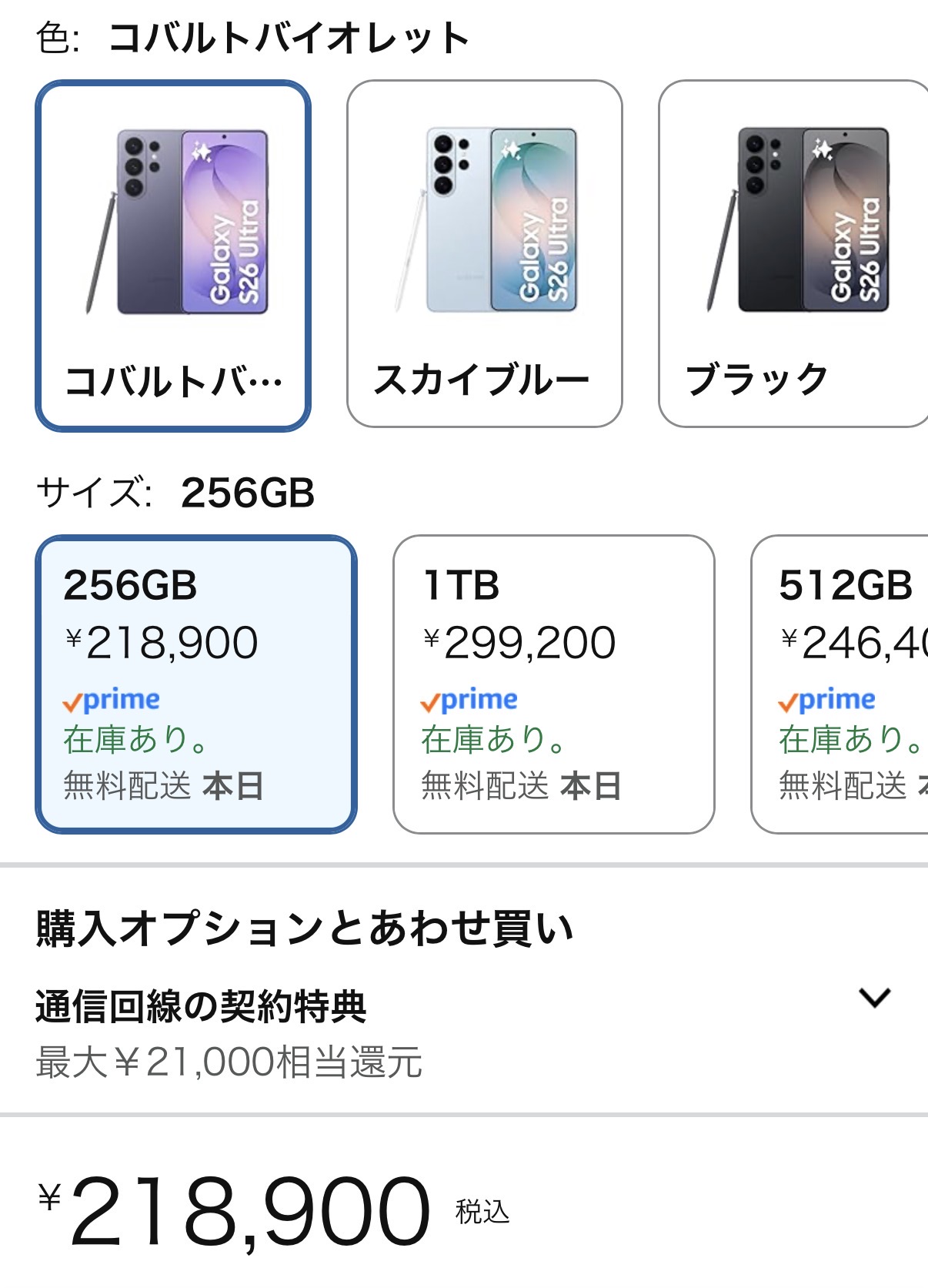Click the cobalt violet Galaxy S26 Ultra image

pos(177,222)
